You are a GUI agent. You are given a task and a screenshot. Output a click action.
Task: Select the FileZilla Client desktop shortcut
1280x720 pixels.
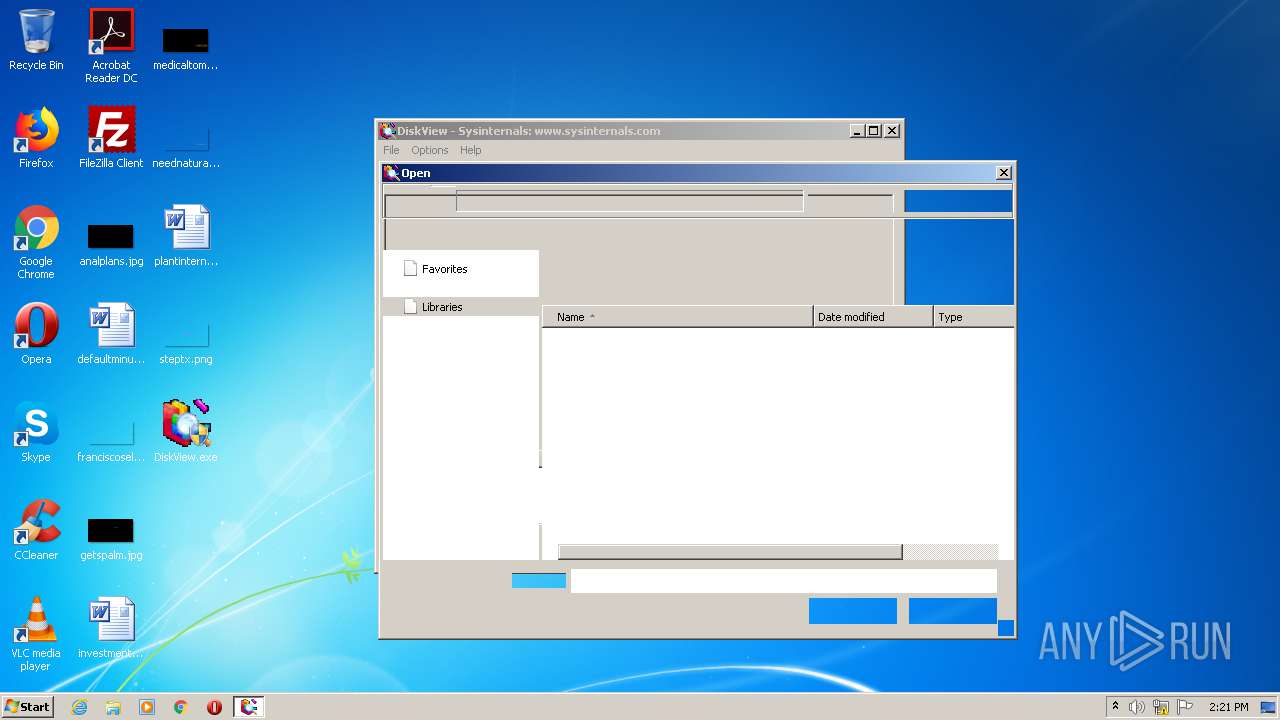point(111,138)
